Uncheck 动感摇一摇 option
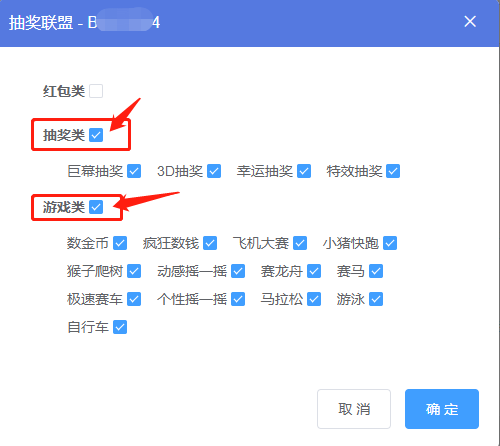Screen dimensions: 500x446 coord(238,271)
